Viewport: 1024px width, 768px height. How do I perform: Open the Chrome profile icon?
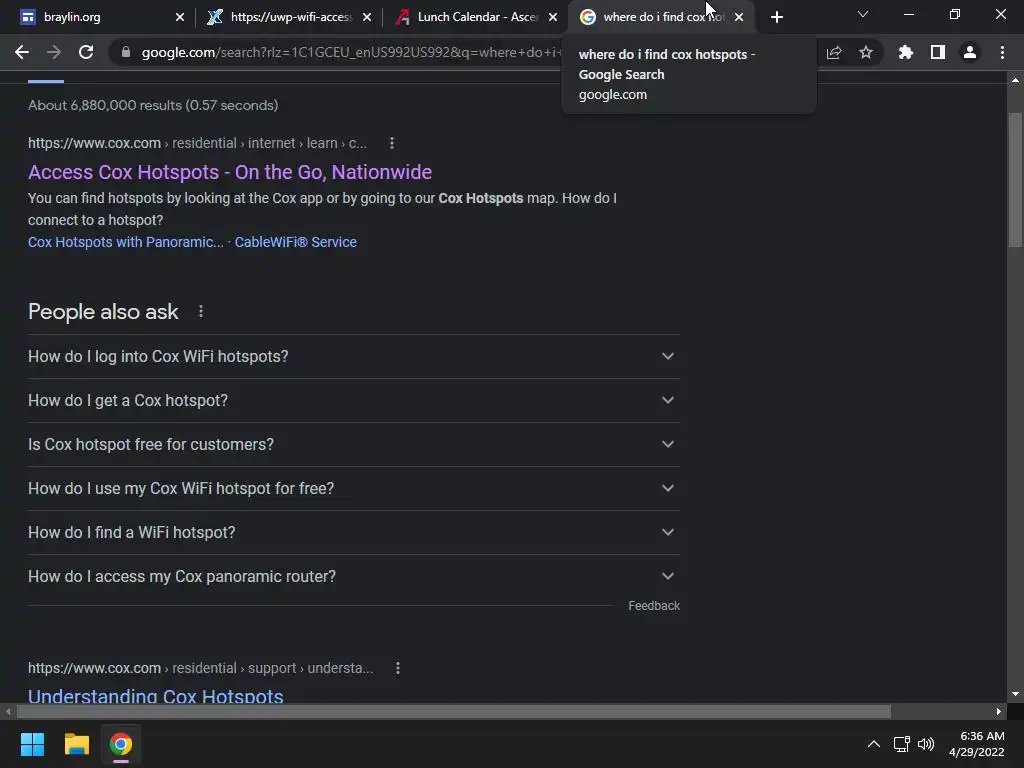(x=970, y=52)
